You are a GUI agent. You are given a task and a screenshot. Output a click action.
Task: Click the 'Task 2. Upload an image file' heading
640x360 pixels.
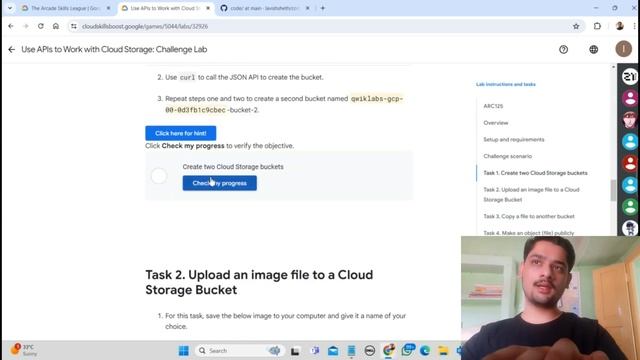click(259, 282)
